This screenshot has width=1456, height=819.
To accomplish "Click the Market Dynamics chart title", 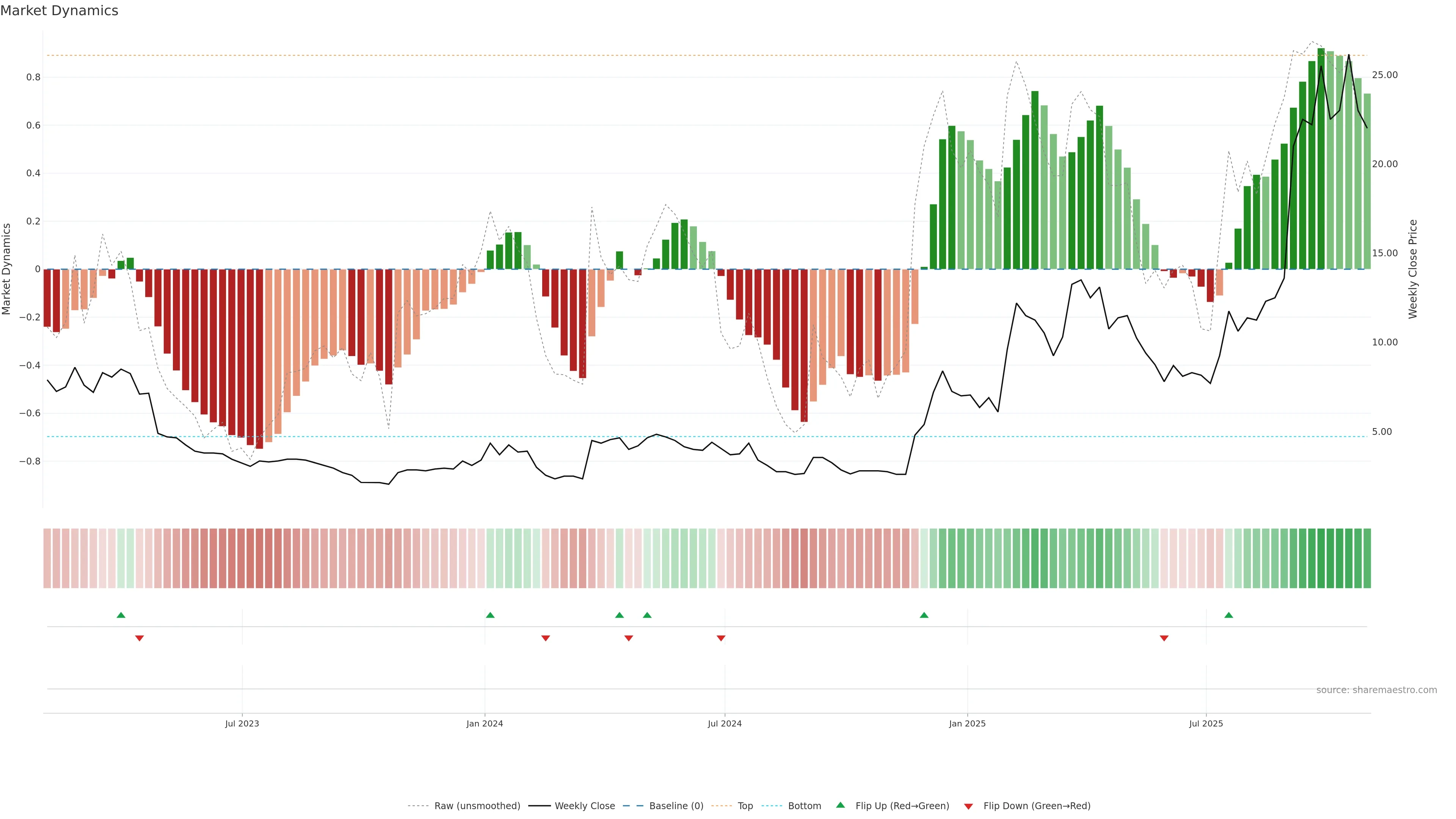I will (60, 11).
